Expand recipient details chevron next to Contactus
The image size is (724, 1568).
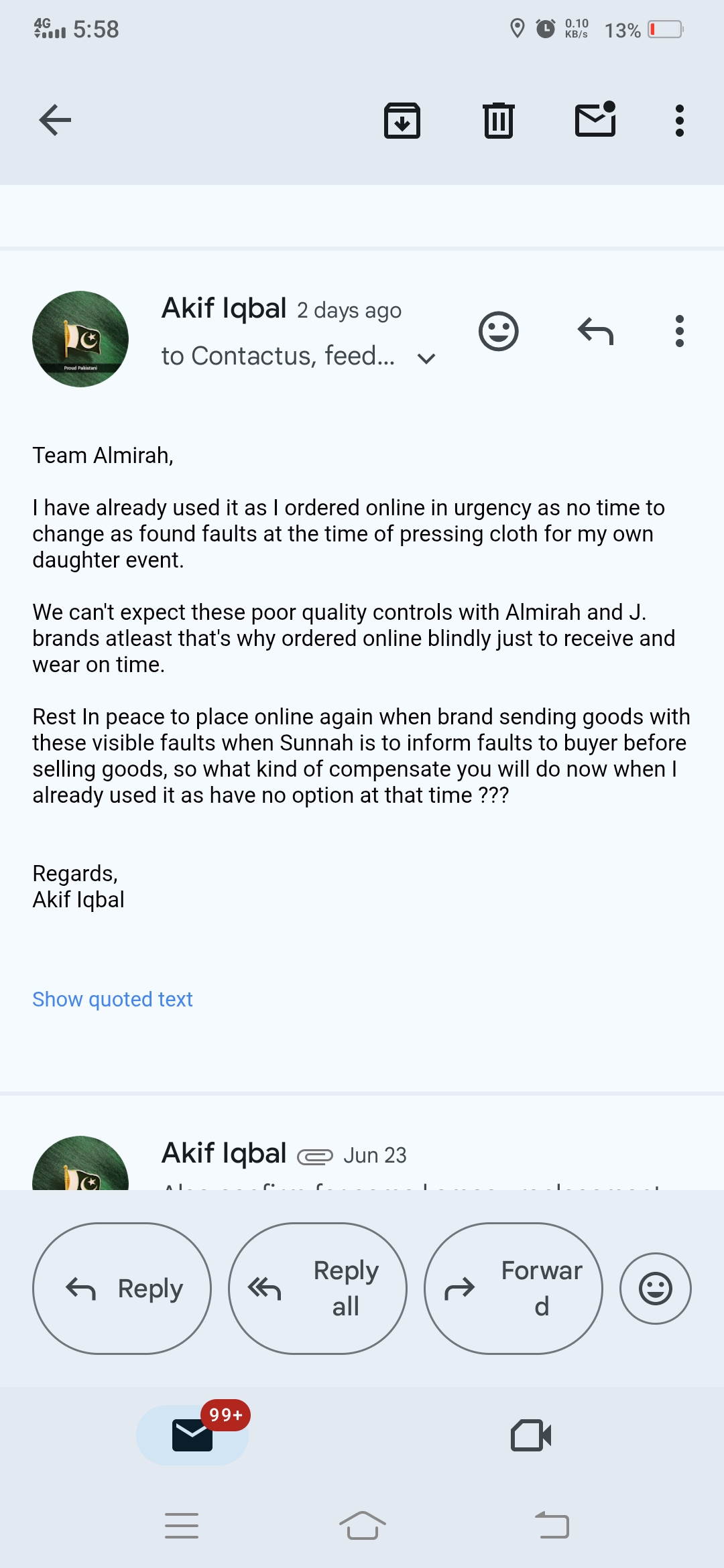(426, 358)
